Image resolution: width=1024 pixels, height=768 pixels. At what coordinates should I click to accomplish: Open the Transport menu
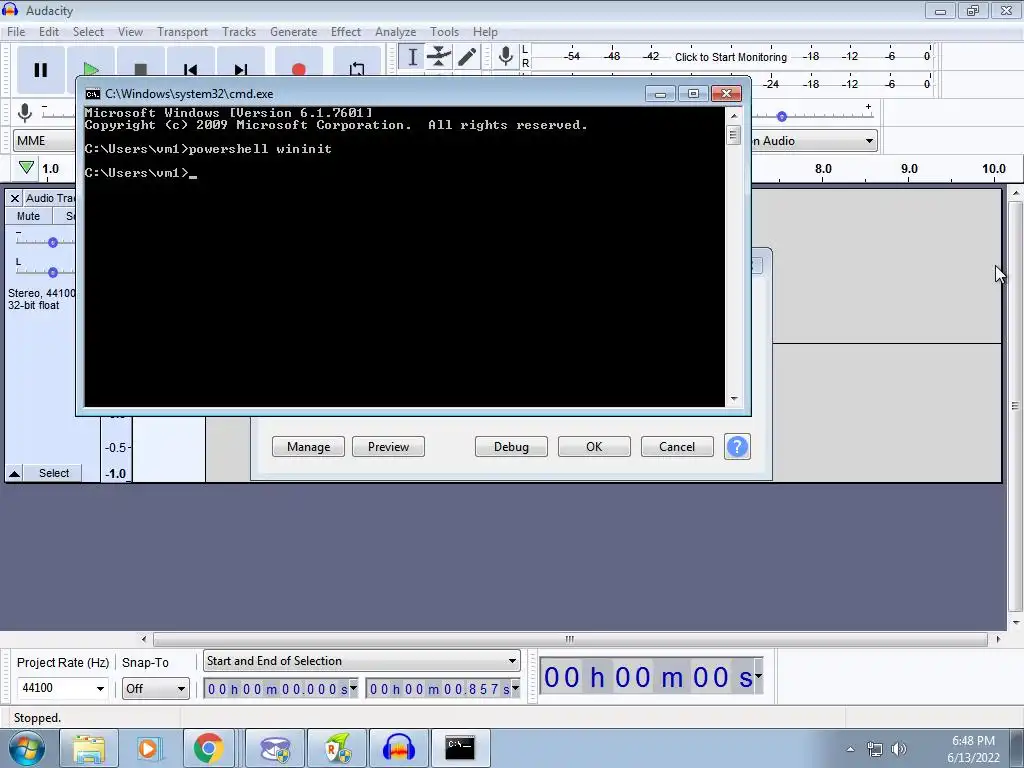coord(182,31)
